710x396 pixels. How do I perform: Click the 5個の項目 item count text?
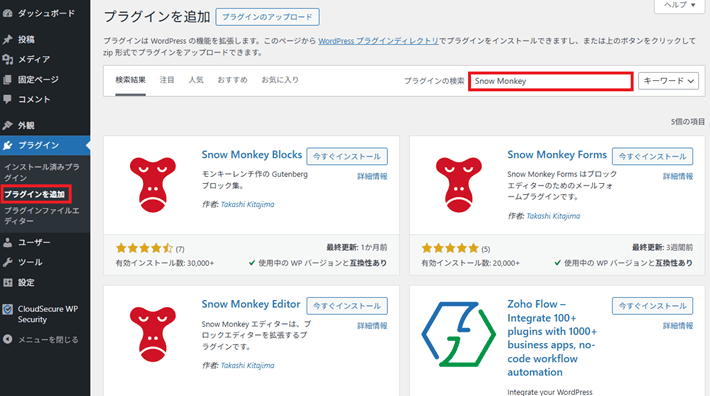click(688, 122)
